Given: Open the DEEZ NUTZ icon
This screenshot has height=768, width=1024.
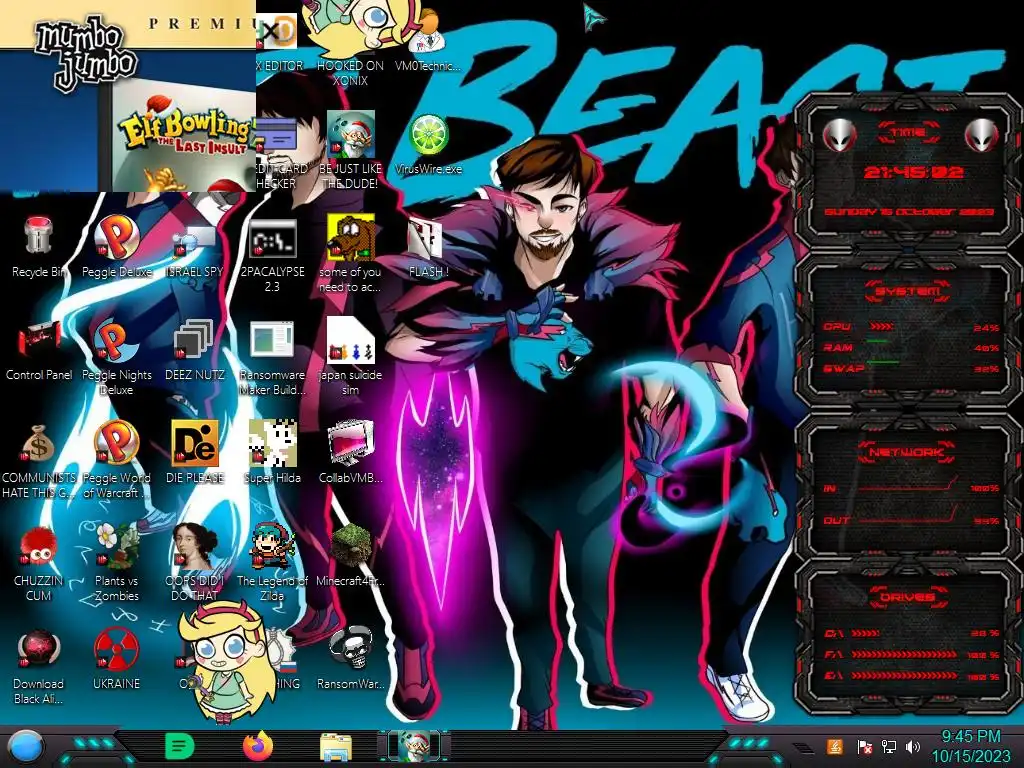Looking at the screenshot, I should 194,350.
